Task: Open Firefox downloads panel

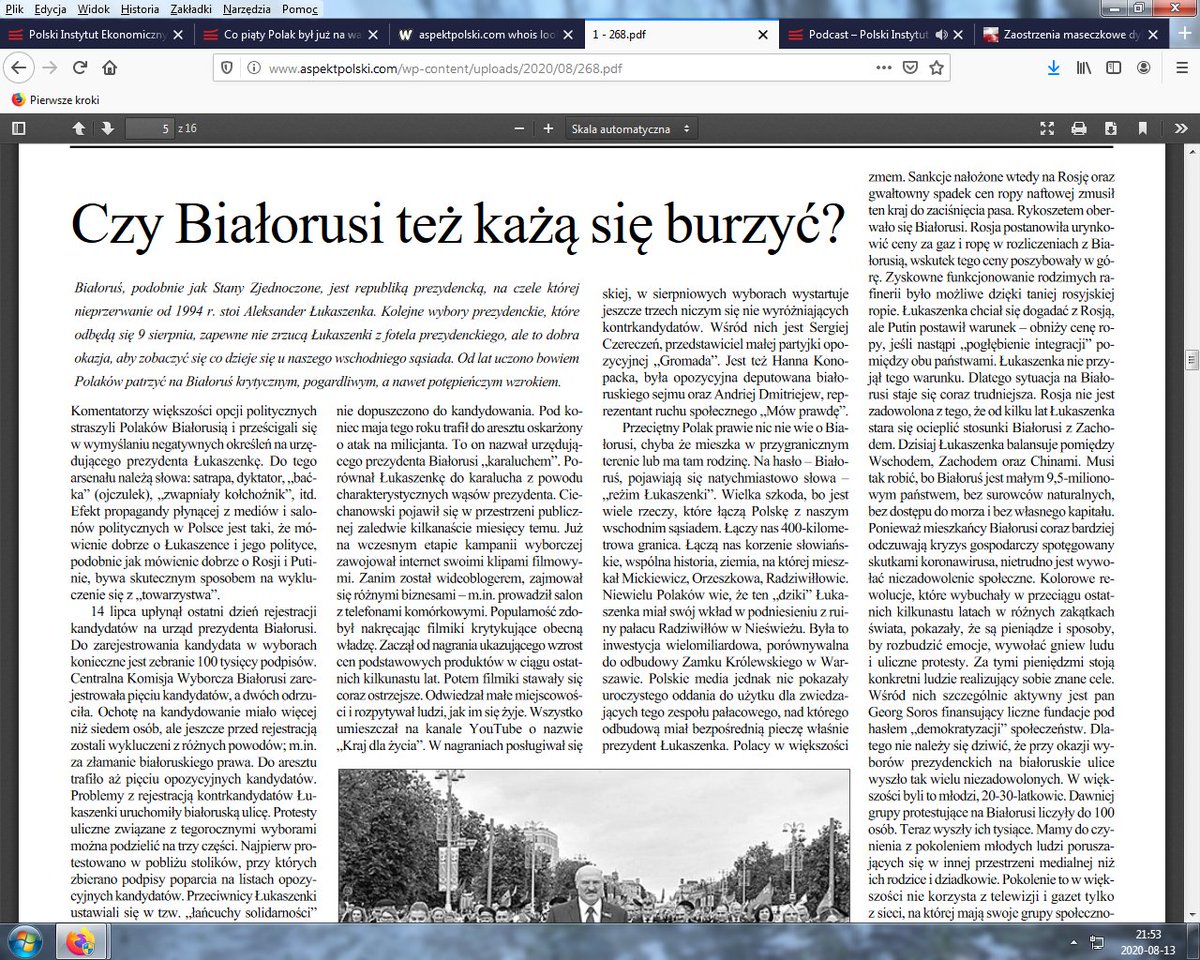Action: pos(1053,68)
